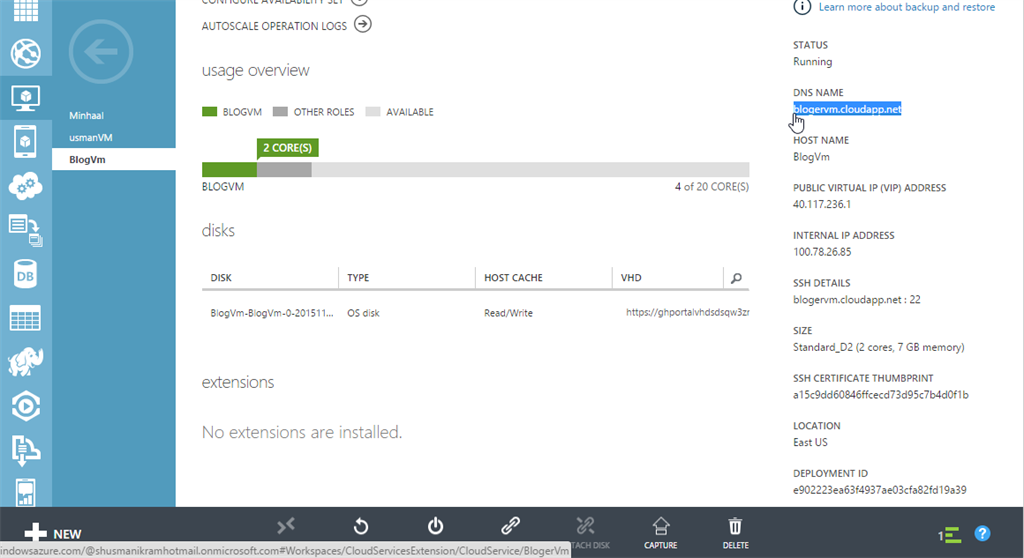Click the NEW plus button
1024x558 pixels.
[52, 533]
